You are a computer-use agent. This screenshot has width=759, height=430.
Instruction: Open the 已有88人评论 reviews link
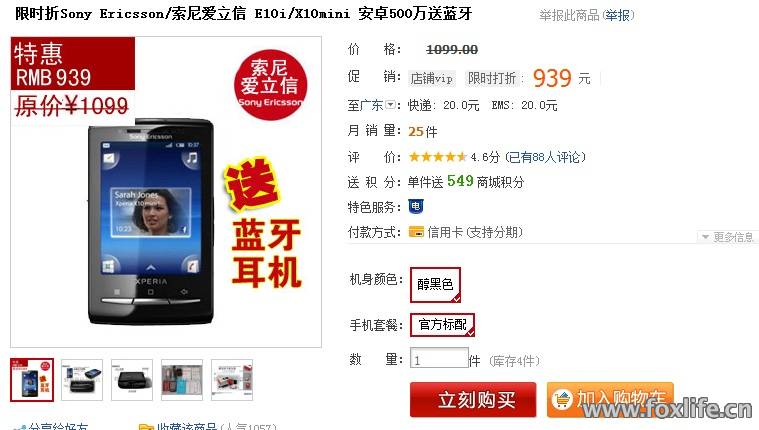545,157
